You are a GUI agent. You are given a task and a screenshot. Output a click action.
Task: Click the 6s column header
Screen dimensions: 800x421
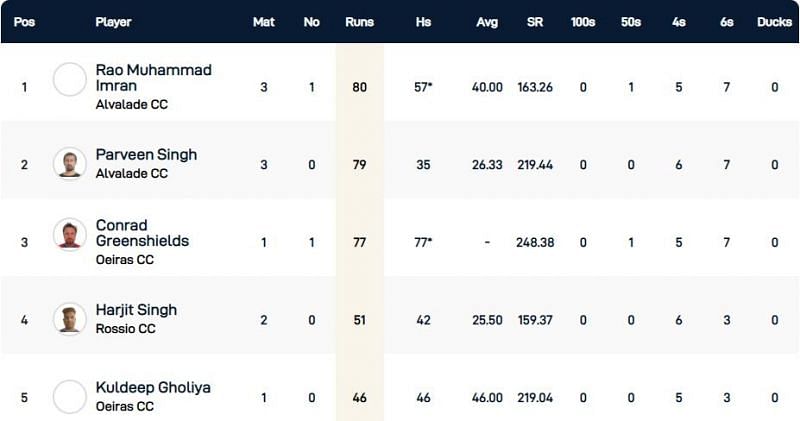[x=726, y=21]
